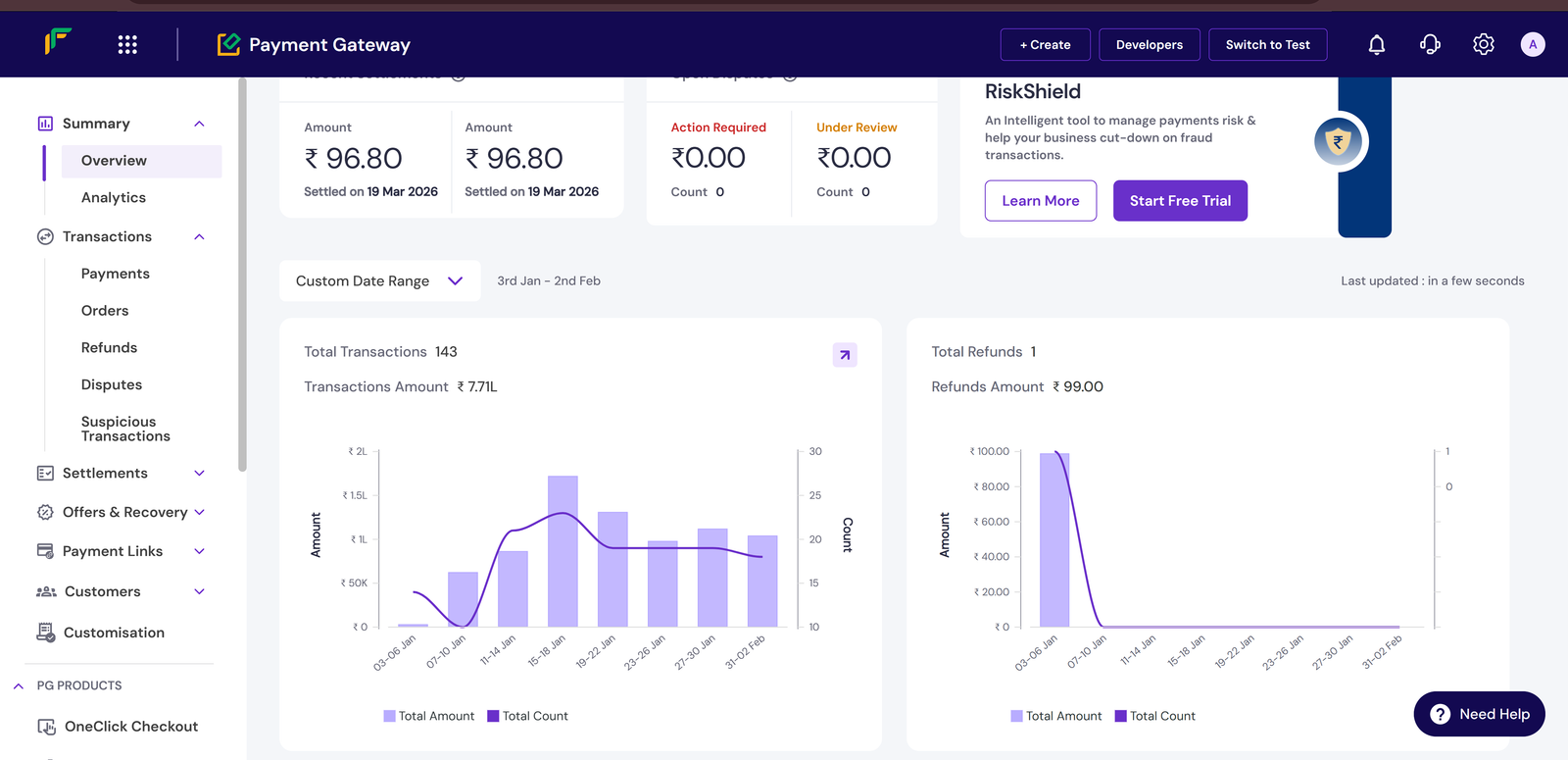Open the notifications bell
Viewport: 1568px width, 760px height.
(1377, 44)
